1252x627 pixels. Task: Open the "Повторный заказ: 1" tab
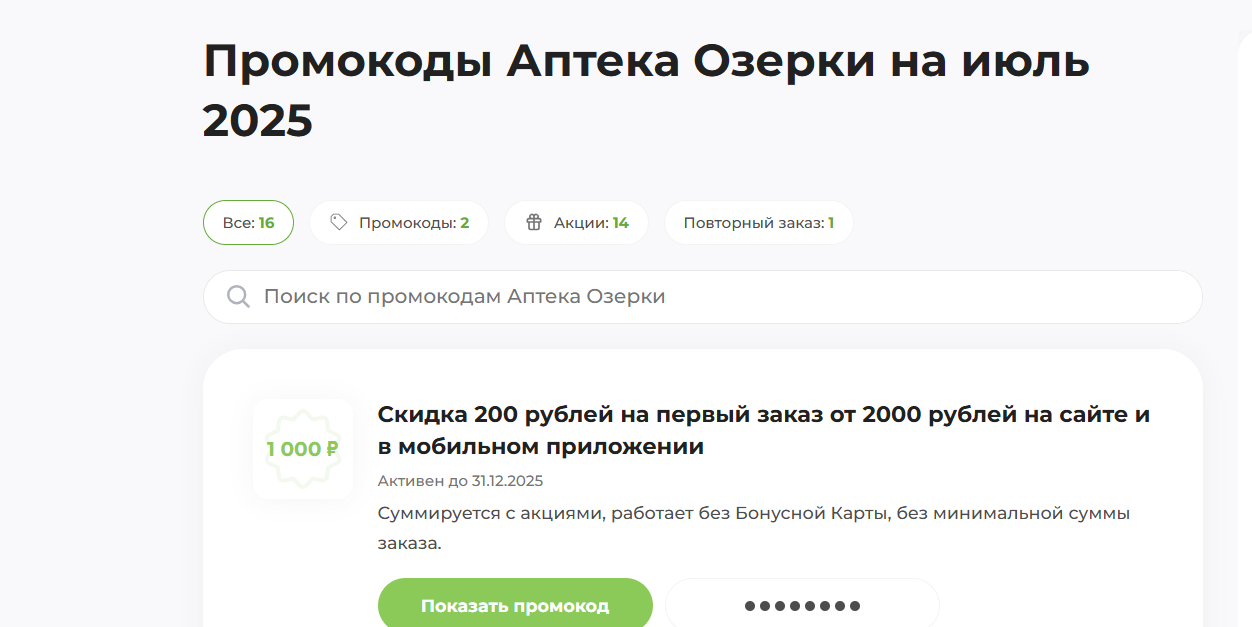point(759,223)
